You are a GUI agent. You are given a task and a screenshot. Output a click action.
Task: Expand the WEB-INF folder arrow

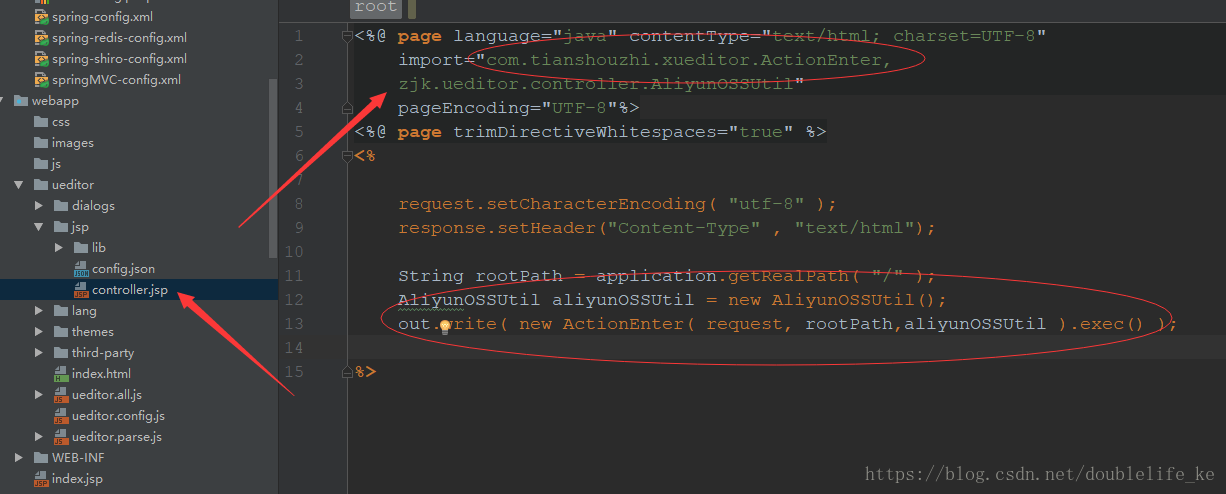click(x=19, y=458)
